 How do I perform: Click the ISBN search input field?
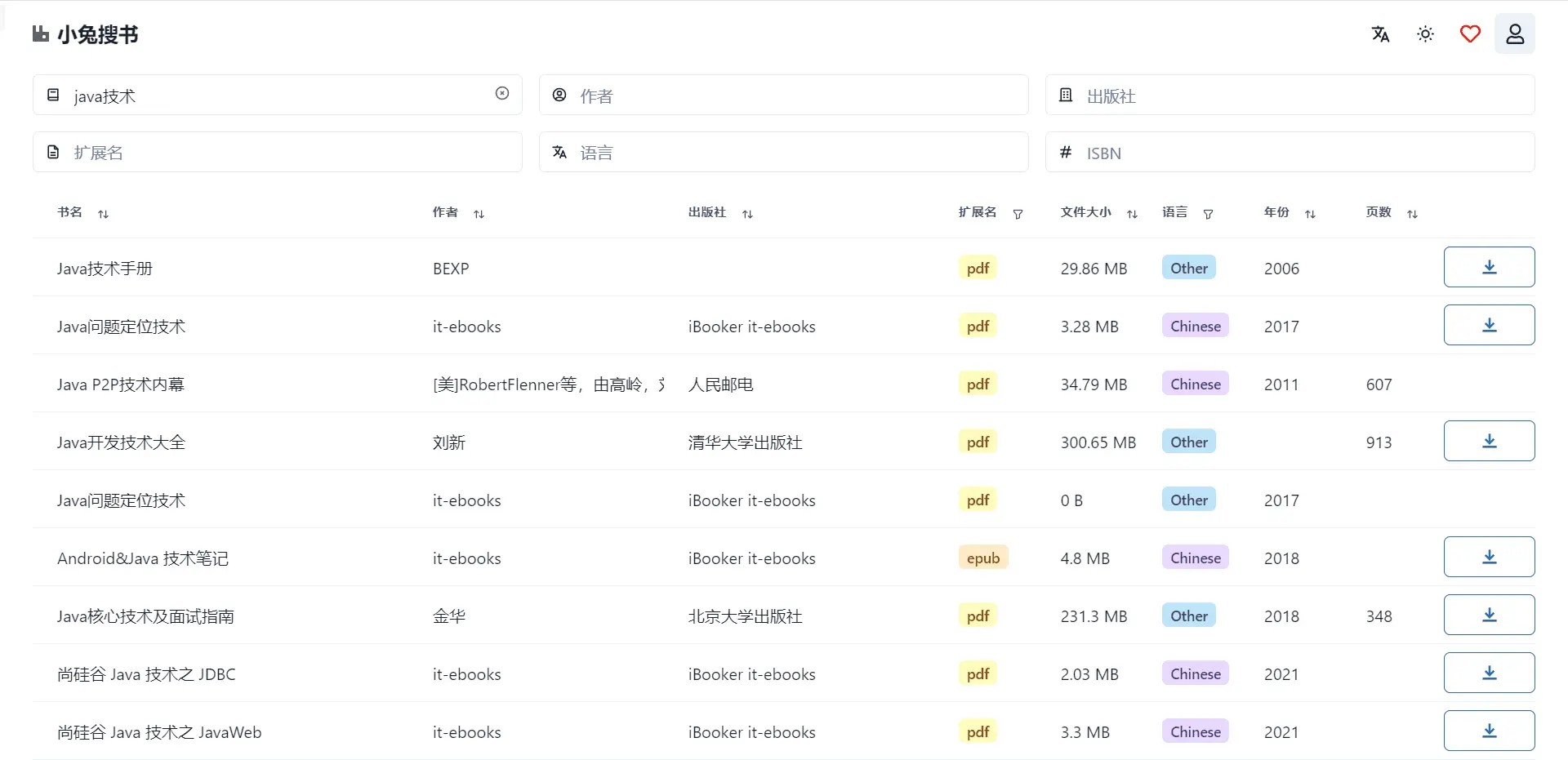click(x=1290, y=153)
